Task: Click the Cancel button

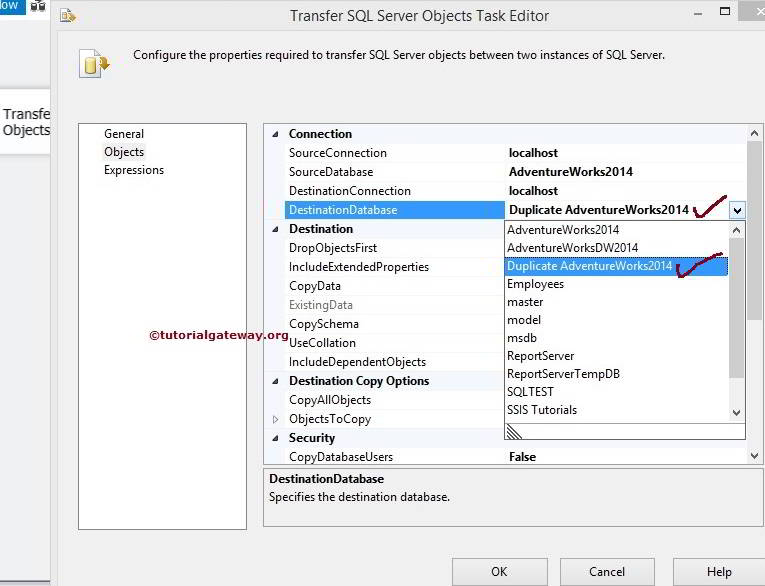Action: [607, 572]
